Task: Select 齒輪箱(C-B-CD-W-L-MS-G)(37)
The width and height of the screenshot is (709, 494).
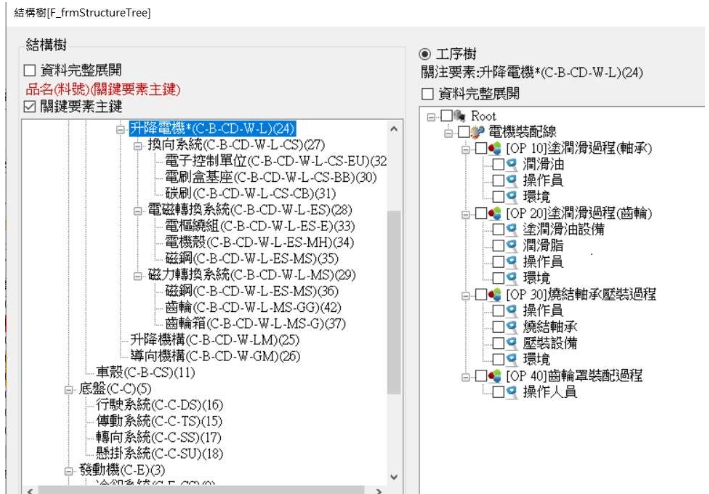Action: 255,324
